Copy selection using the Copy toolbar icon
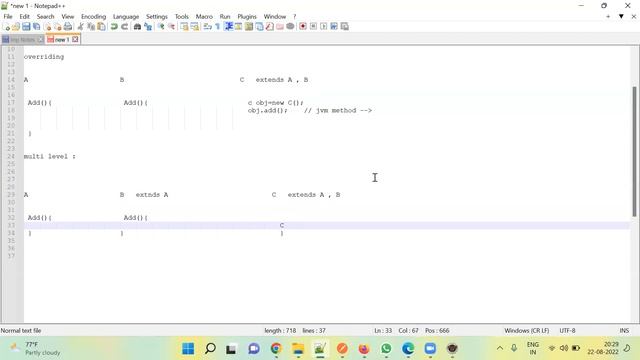 tap(91, 27)
